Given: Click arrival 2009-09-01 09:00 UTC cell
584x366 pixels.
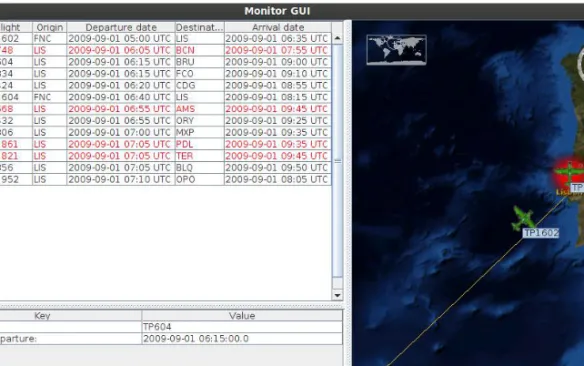Looking at the screenshot, I should tap(278, 62).
